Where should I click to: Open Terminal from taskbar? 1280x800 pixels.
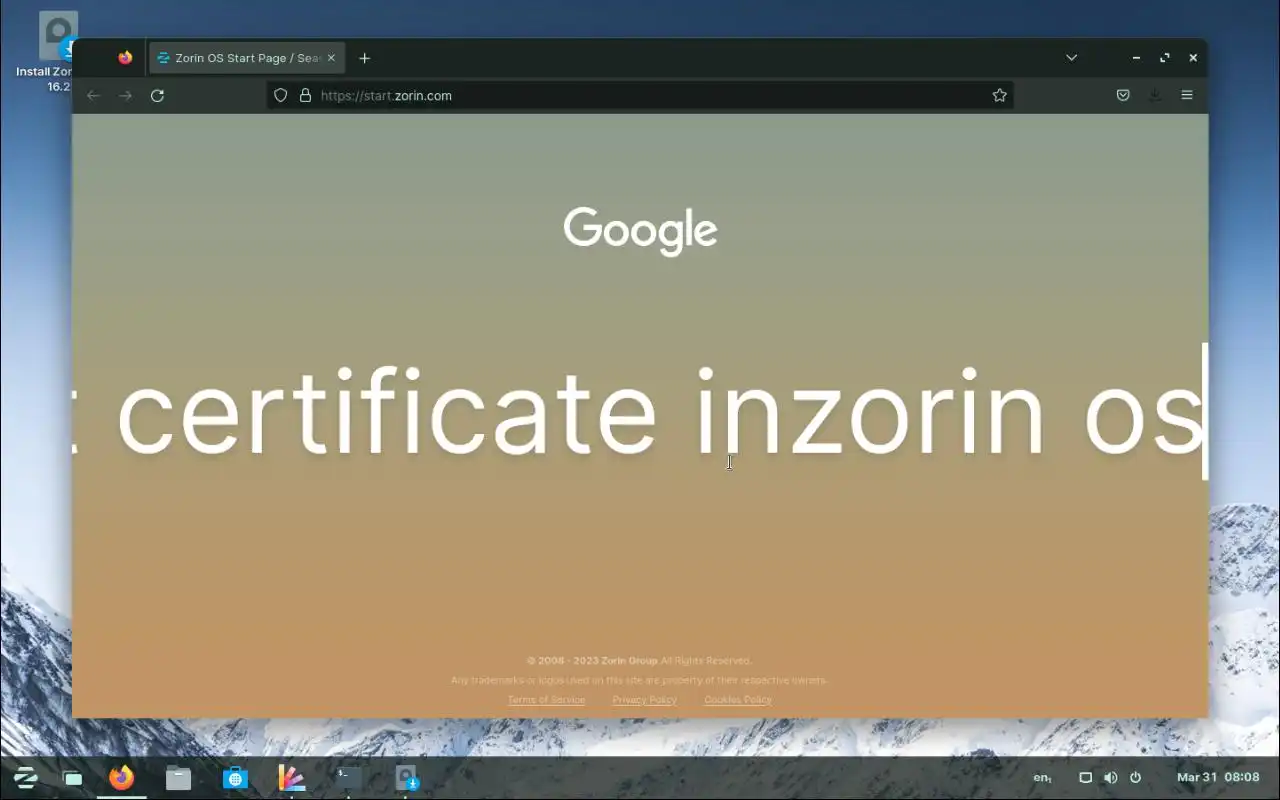(x=348, y=777)
